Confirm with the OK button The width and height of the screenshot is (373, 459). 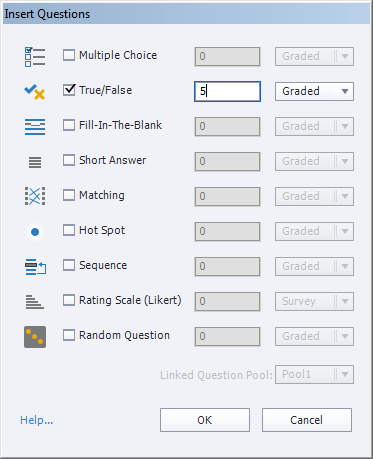205,420
